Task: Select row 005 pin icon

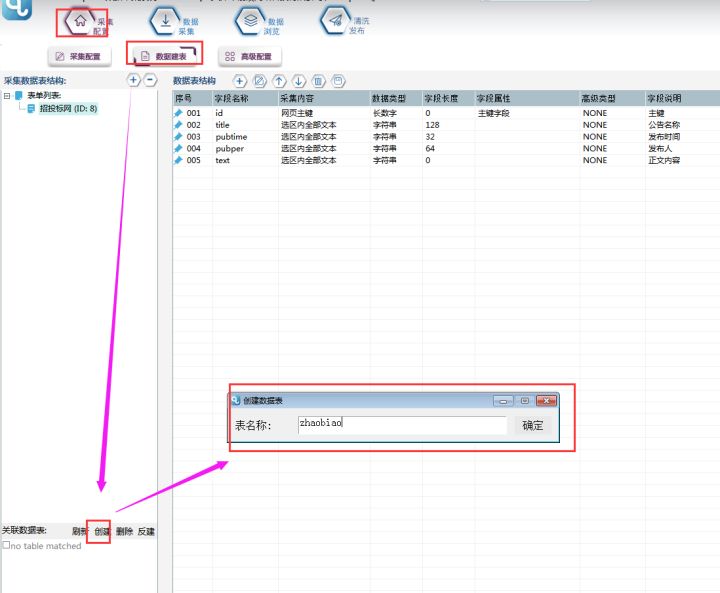Action: (x=178, y=160)
